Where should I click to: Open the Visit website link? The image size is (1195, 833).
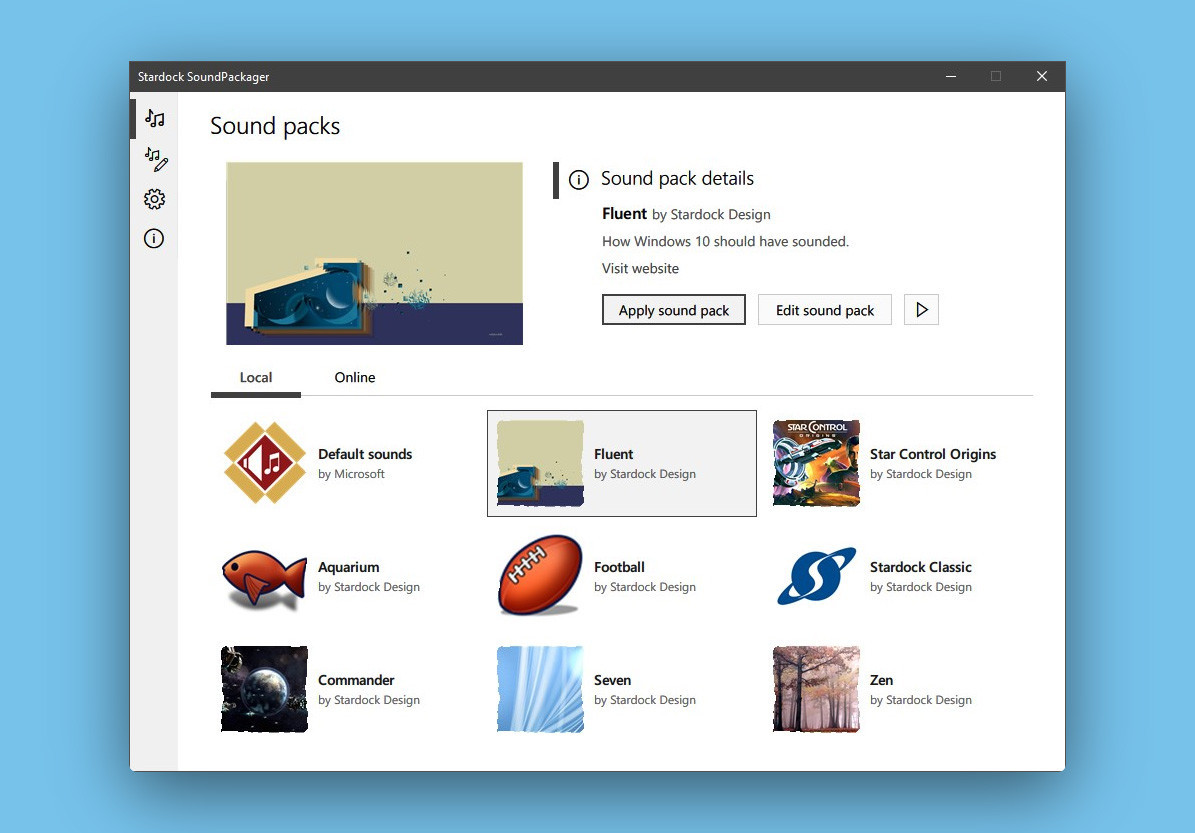[x=640, y=268]
